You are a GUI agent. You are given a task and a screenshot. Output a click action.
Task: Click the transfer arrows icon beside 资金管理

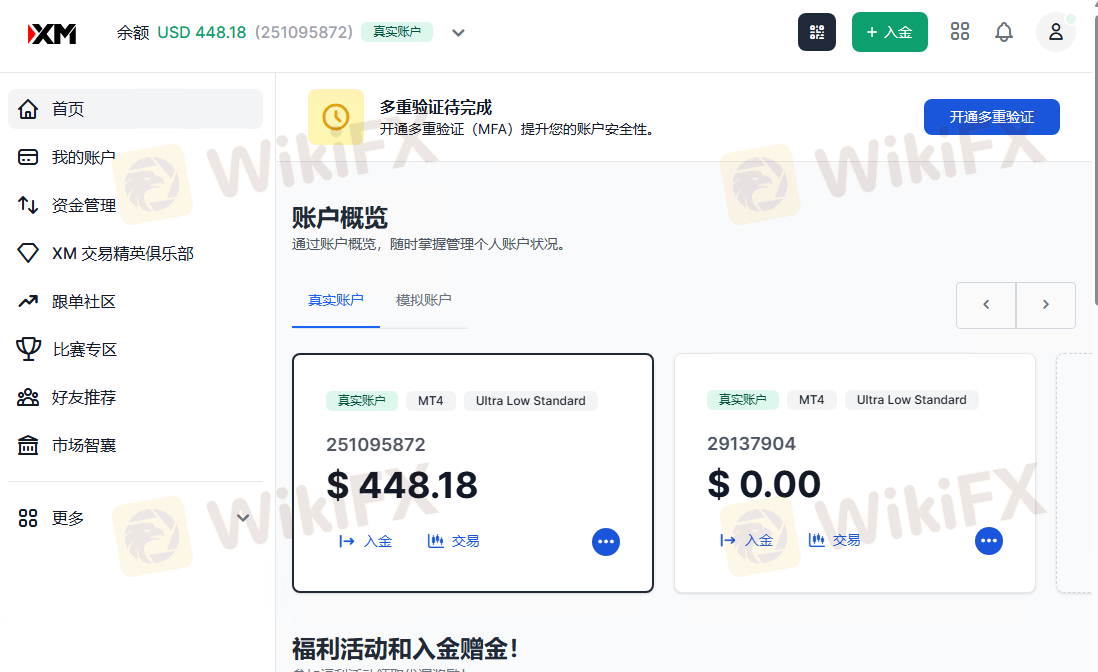click(x=28, y=205)
